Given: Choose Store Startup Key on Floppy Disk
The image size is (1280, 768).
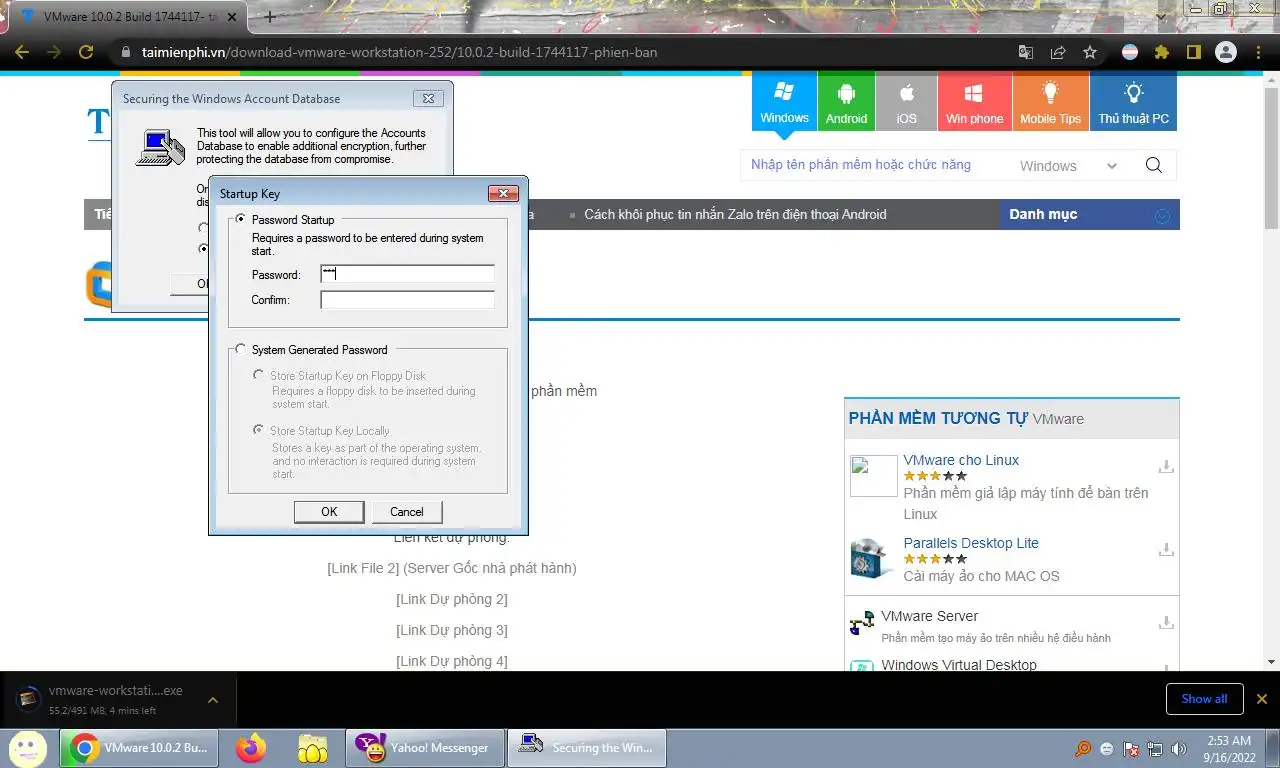Looking at the screenshot, I should [x=260, y=375].
